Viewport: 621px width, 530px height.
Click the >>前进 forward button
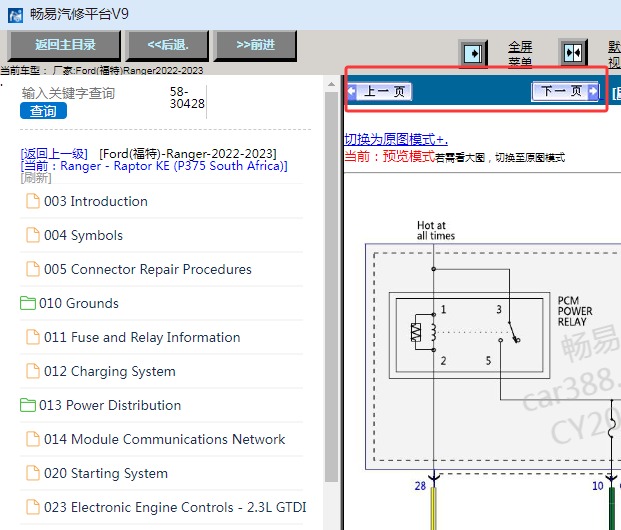(255, 45)
